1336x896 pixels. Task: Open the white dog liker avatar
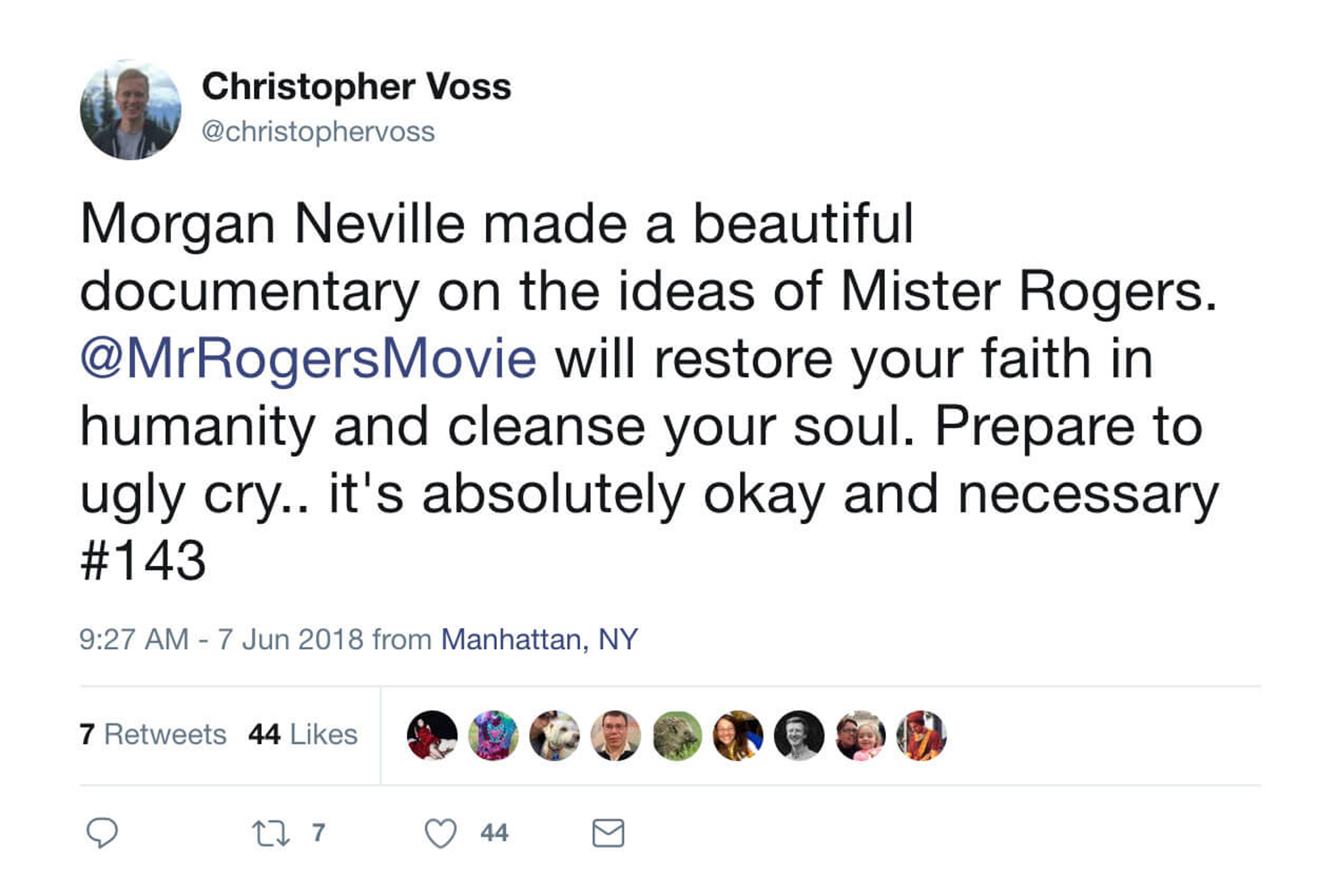(x=554, y=735)
